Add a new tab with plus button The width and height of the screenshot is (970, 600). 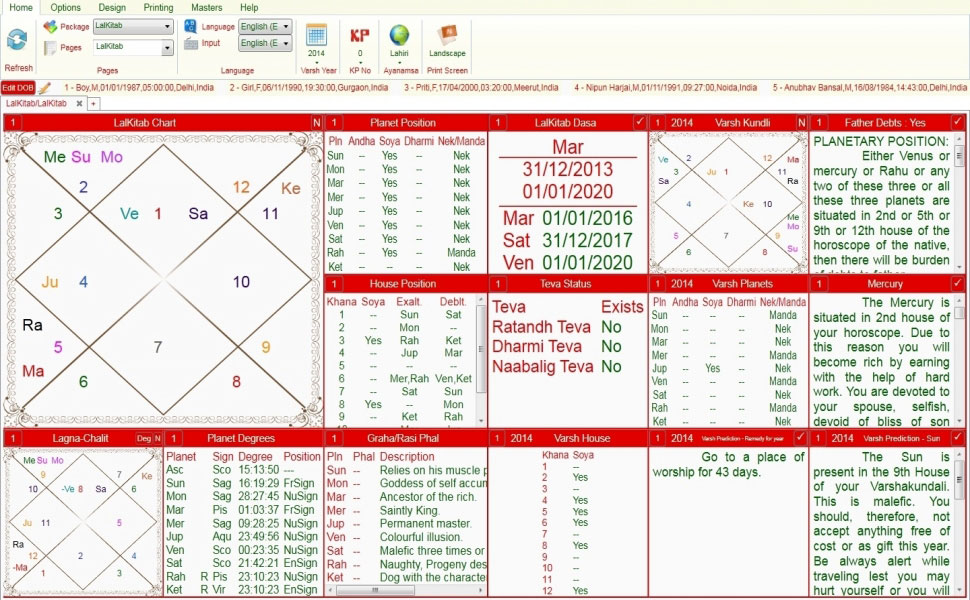[x=93, y=104]
